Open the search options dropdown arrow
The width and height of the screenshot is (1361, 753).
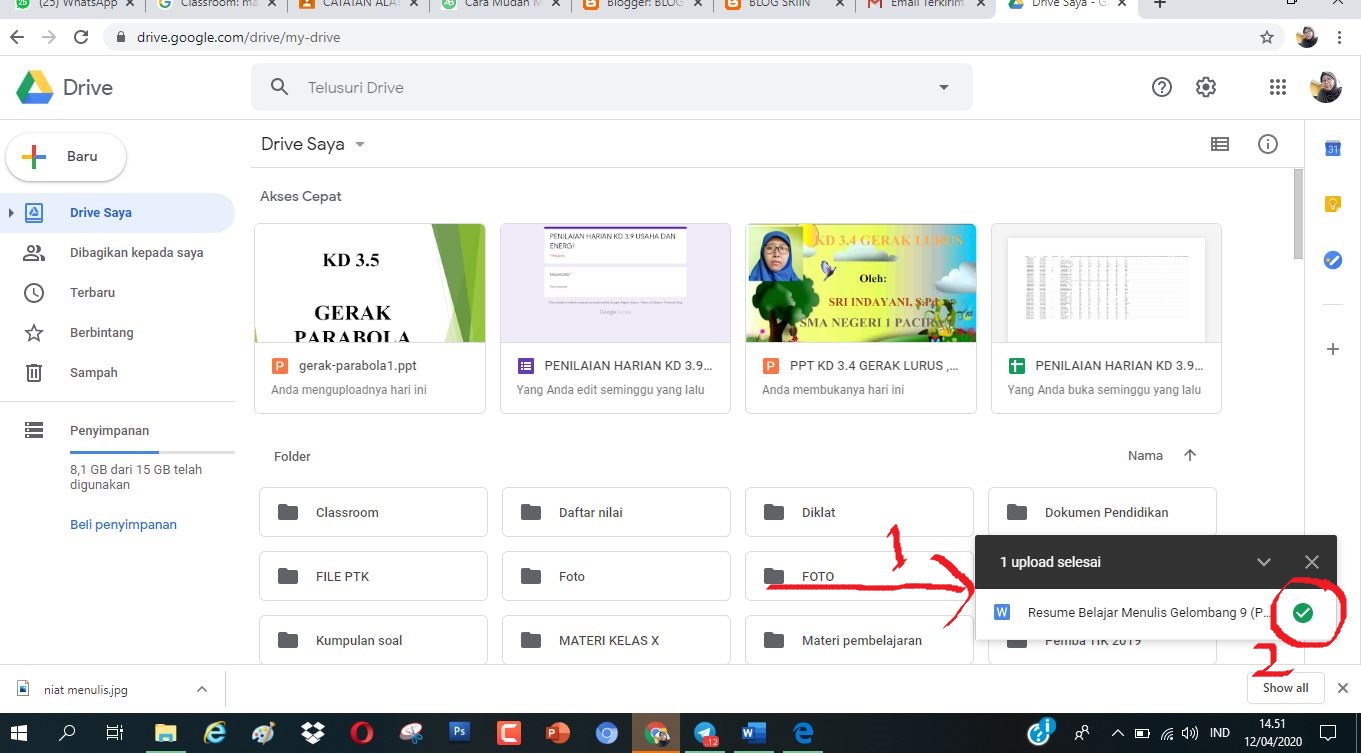(x=942, y=87)
